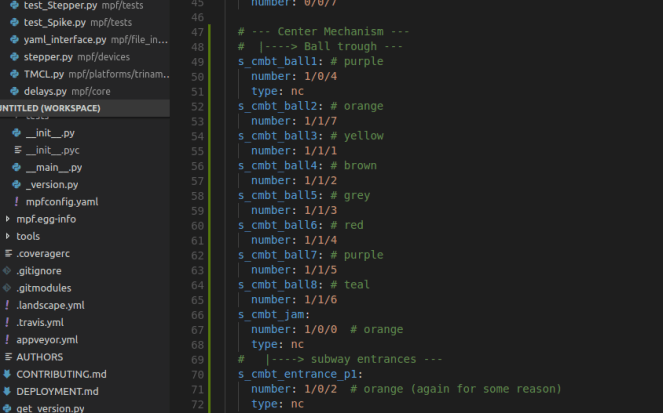Image resolution: width=663 pixels, height=413 pixels.
Task: Click the '(again for some reason)' comment
Action: [486, 389]
